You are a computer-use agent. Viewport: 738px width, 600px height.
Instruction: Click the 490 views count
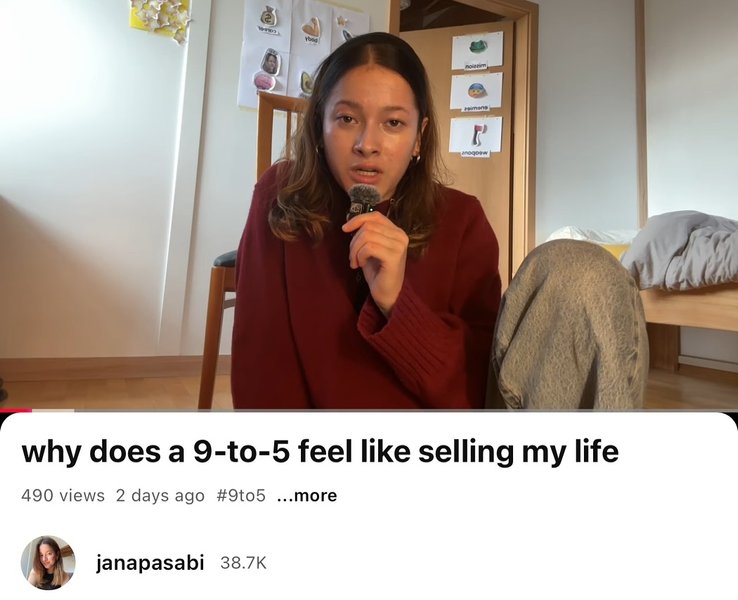[63, 496]
